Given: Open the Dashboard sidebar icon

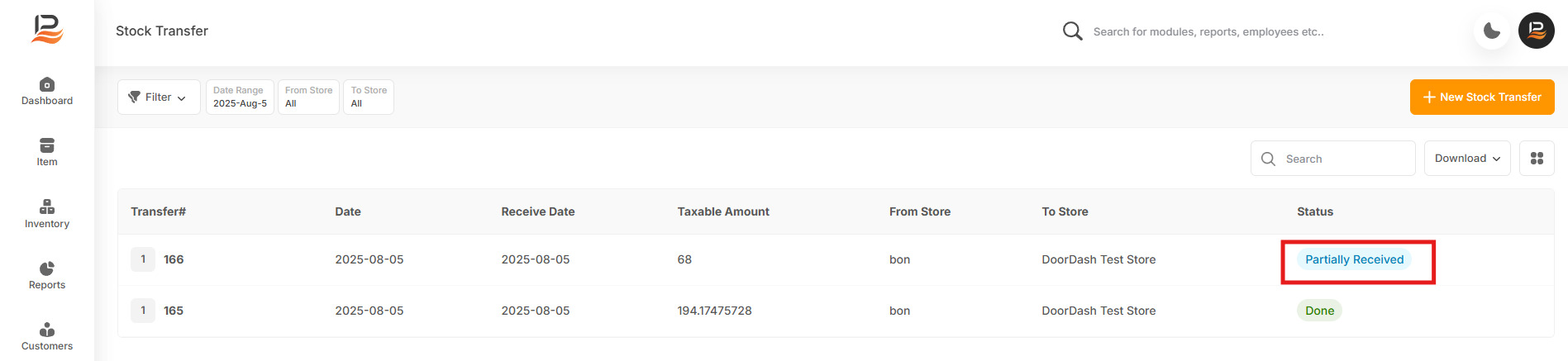Looking at the screenshot, I should [x=47, y=84].
